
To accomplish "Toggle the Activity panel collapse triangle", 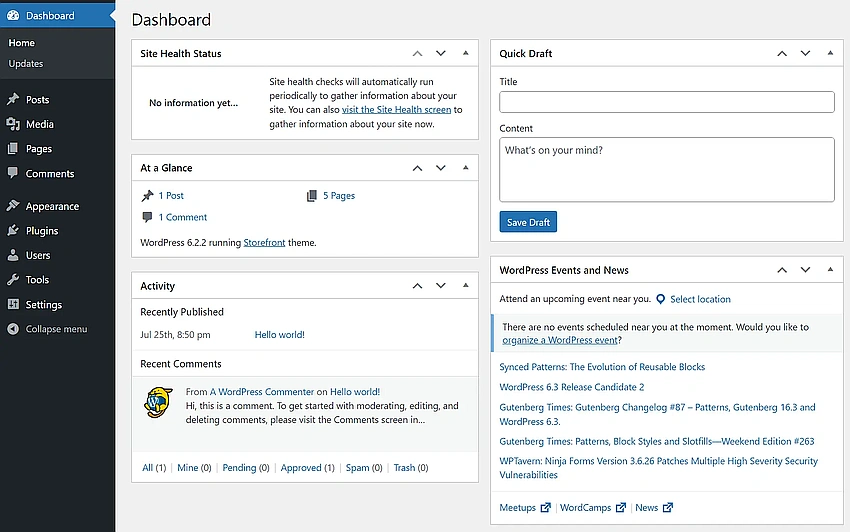I will pos(466,285).
